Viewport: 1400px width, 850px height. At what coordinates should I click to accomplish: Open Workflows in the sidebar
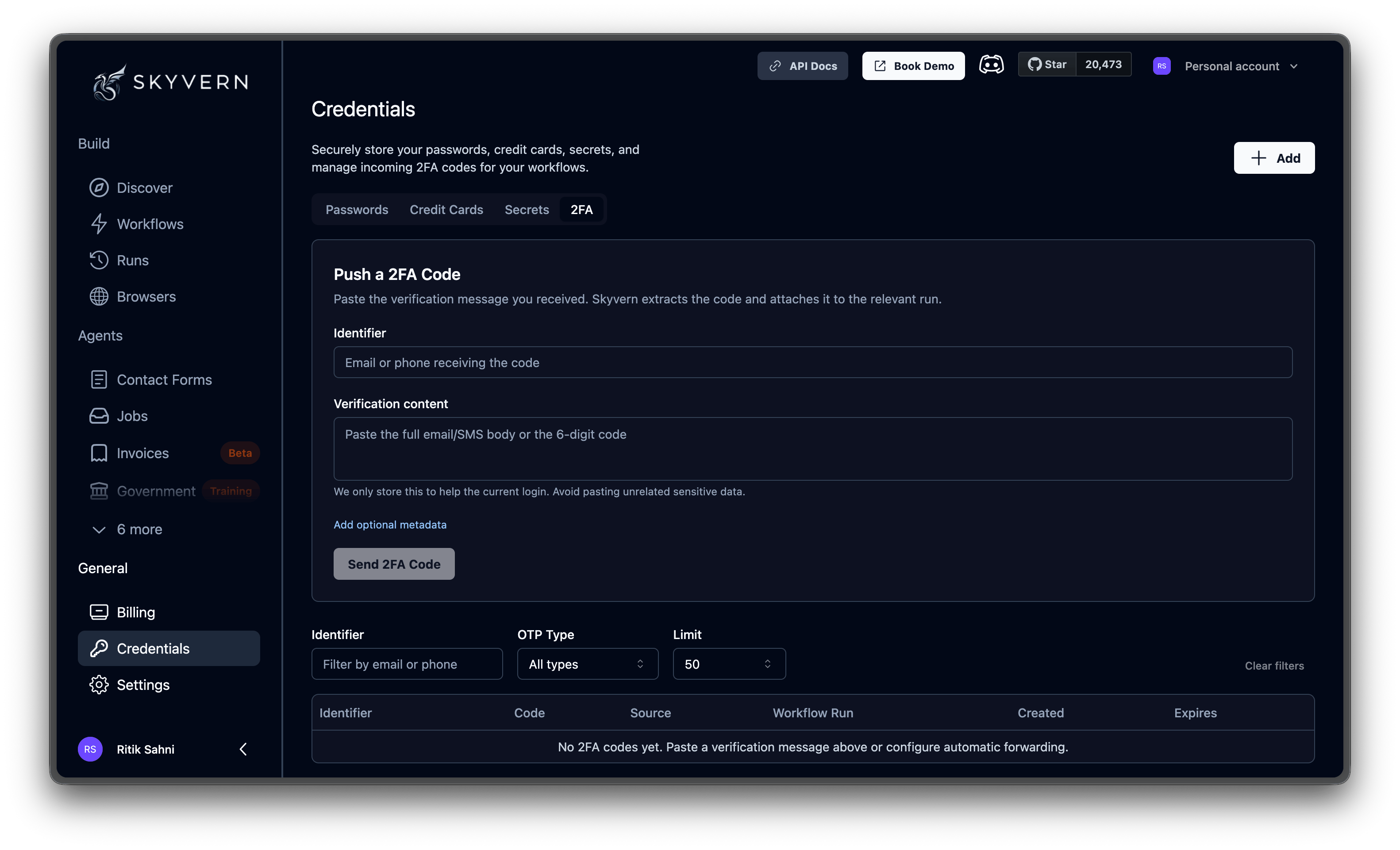tap(169, 224)
